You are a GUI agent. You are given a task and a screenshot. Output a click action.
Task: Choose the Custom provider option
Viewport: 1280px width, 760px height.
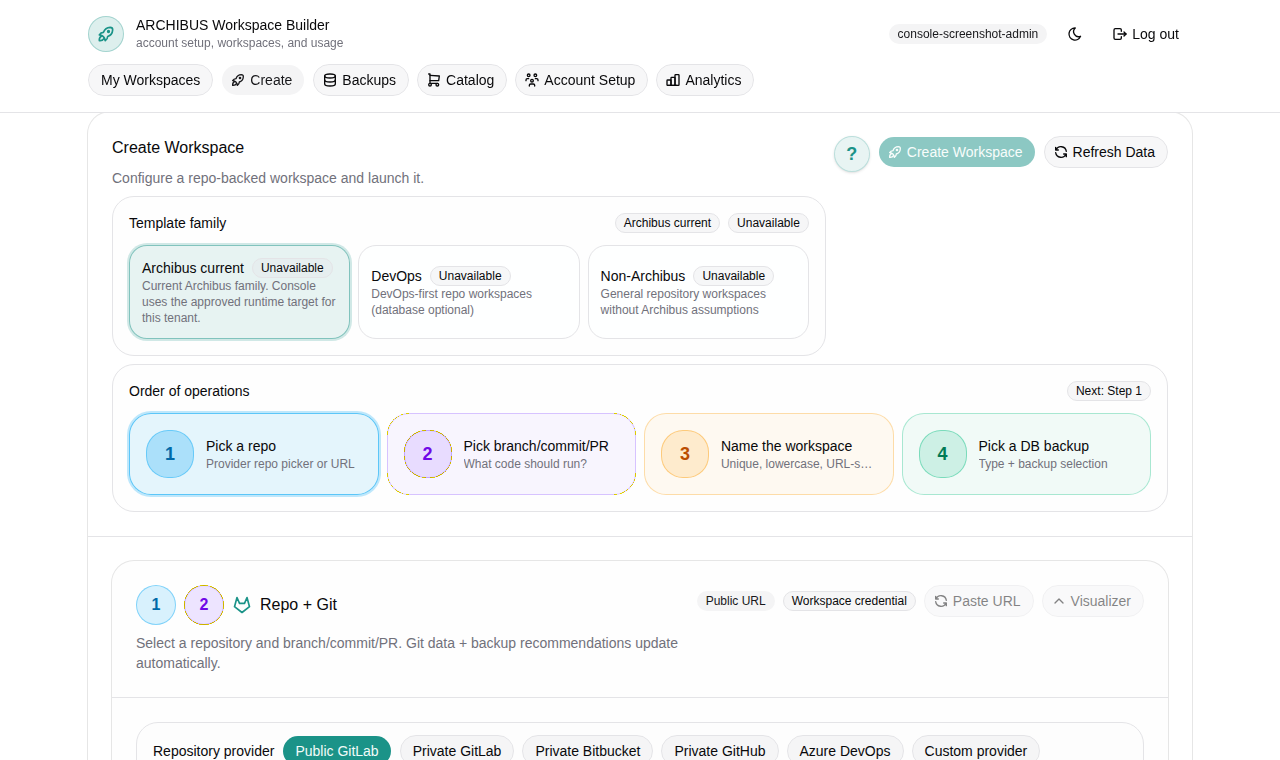point(975,750)
